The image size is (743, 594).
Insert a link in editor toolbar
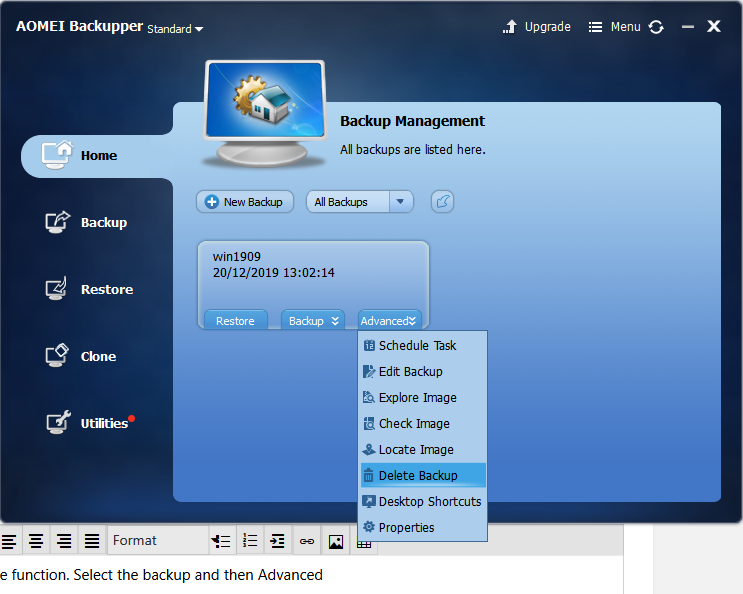(307, 540)
